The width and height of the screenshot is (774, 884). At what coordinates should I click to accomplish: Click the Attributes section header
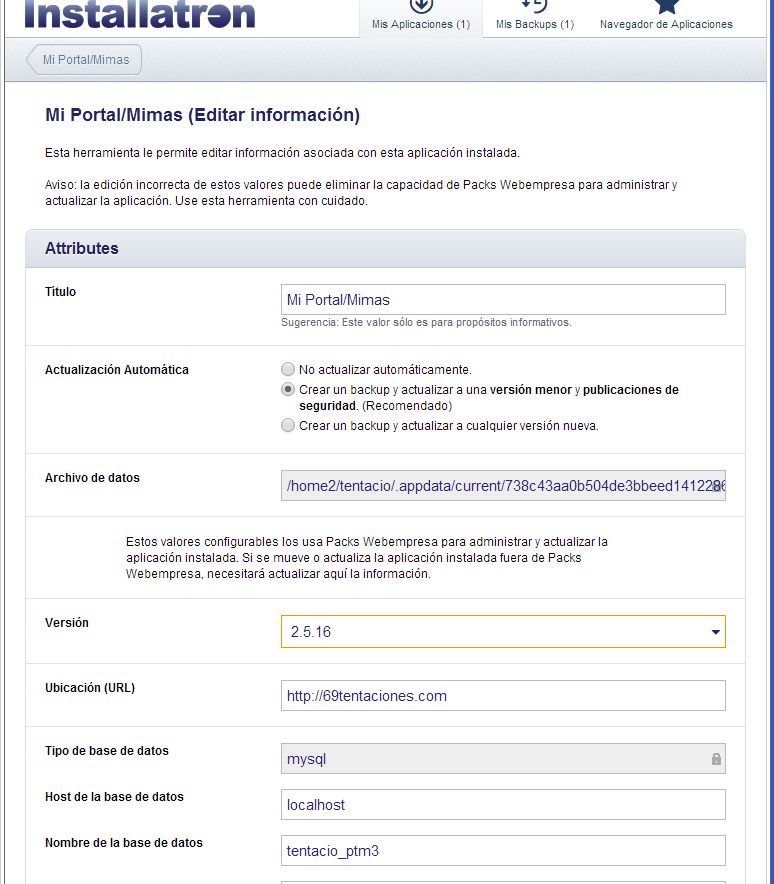(x=386, y=249)
